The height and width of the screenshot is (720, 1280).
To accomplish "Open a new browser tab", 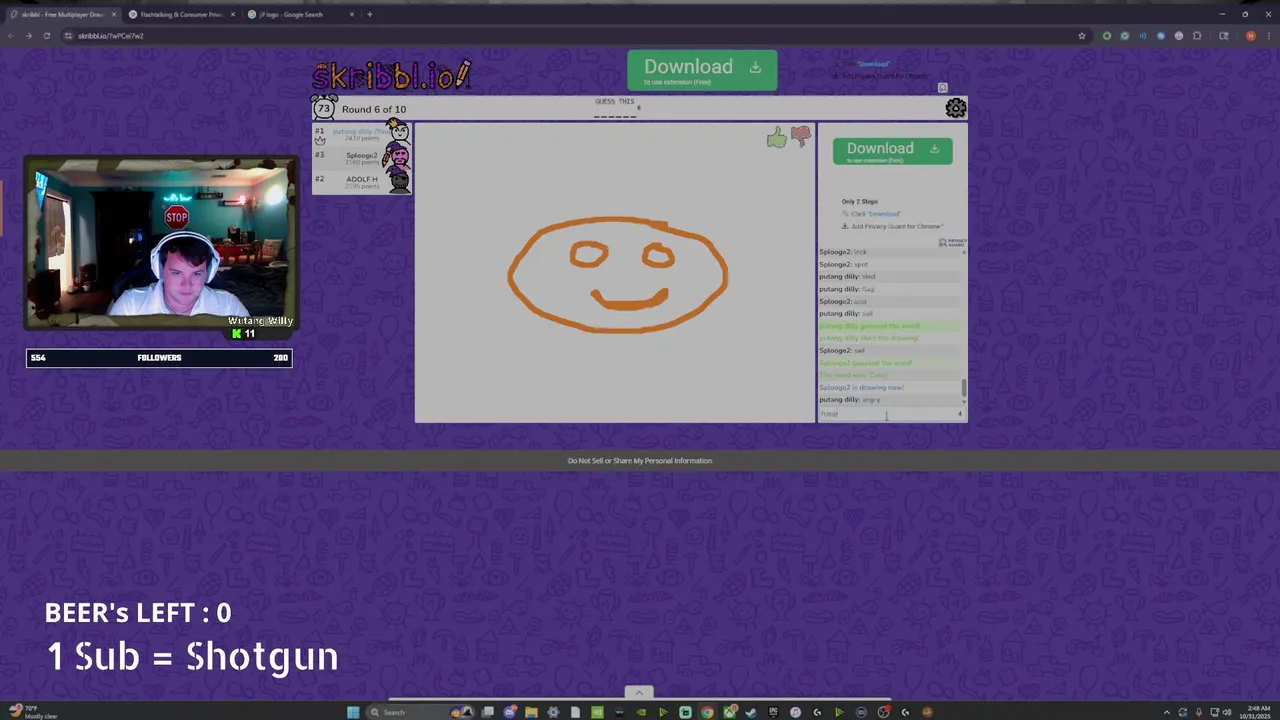I will click(x=370, y=14).
